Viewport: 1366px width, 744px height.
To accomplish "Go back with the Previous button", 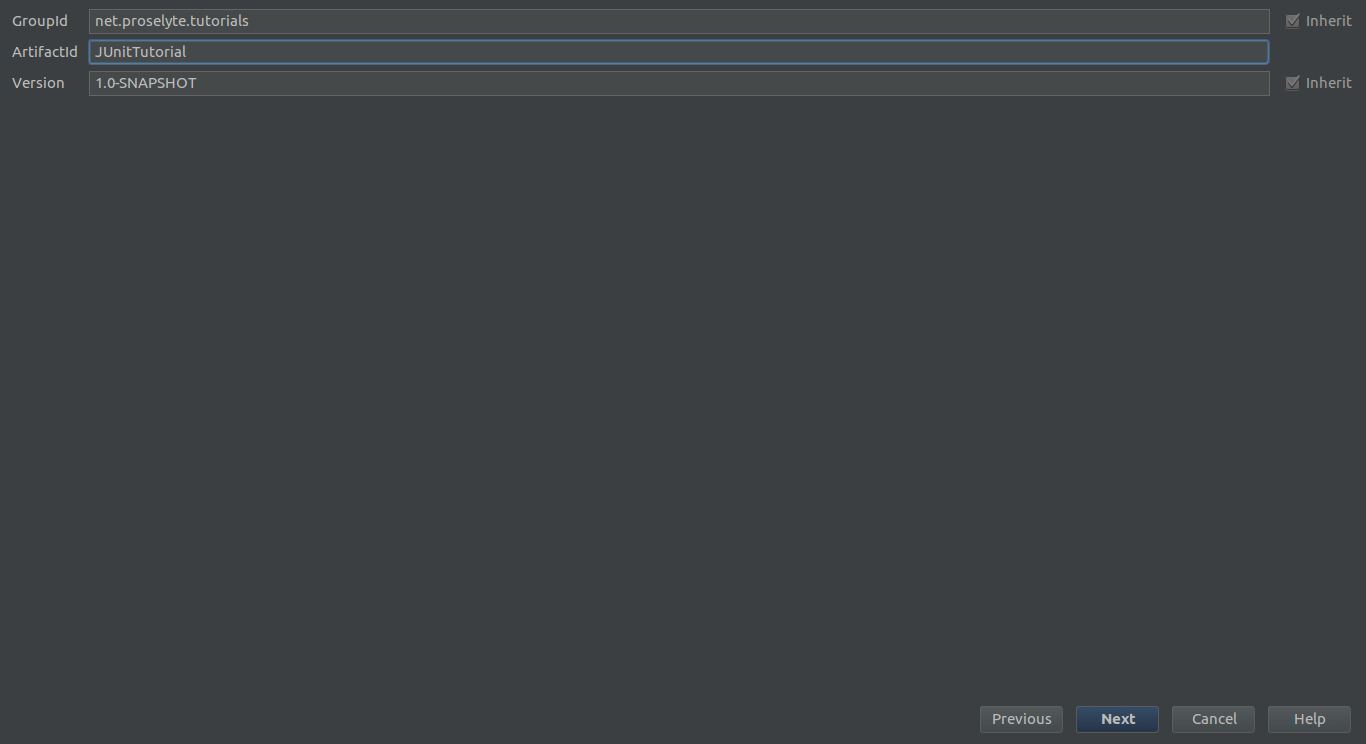I will [1021, 719].
